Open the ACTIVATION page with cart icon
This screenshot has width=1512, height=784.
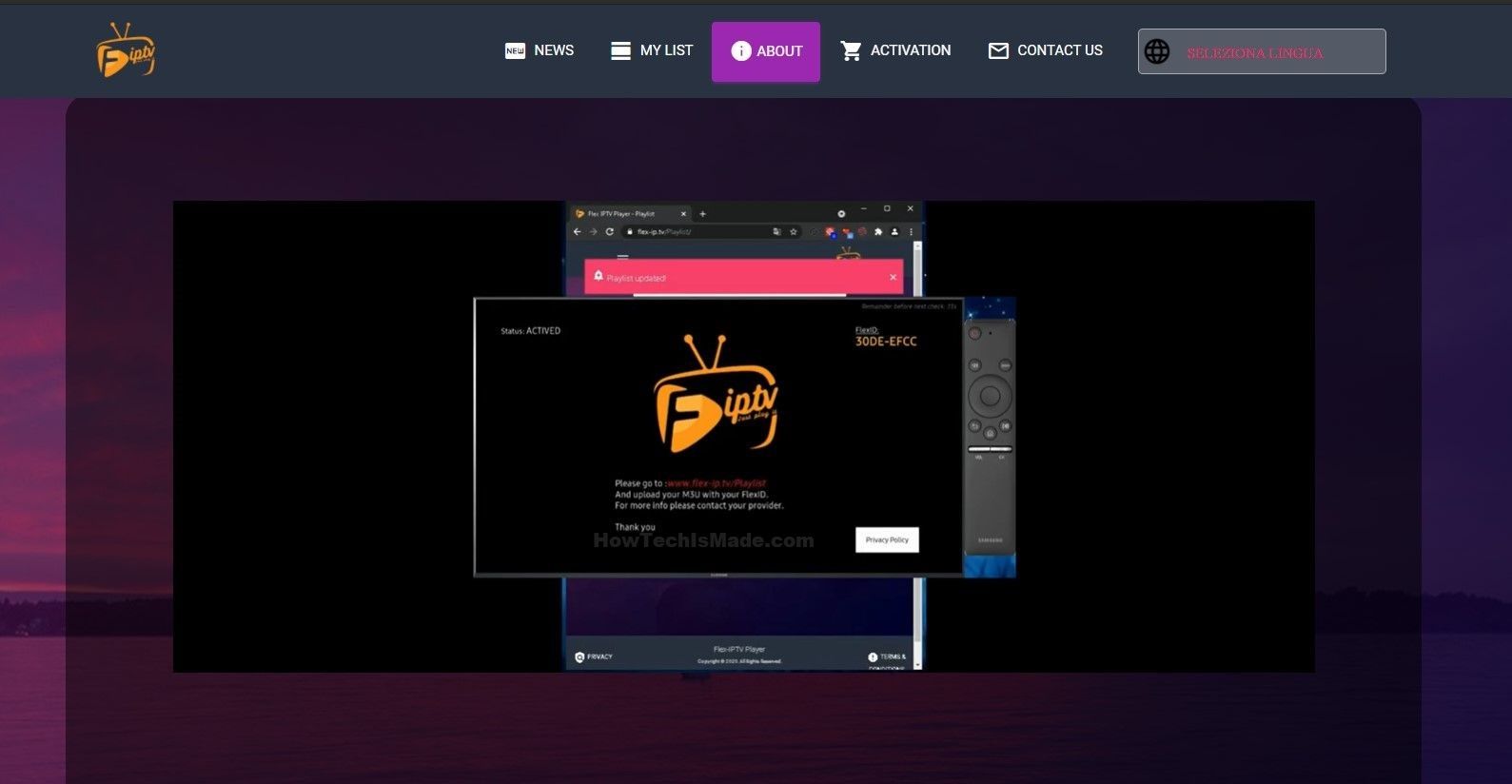click(x=895, y=50)
